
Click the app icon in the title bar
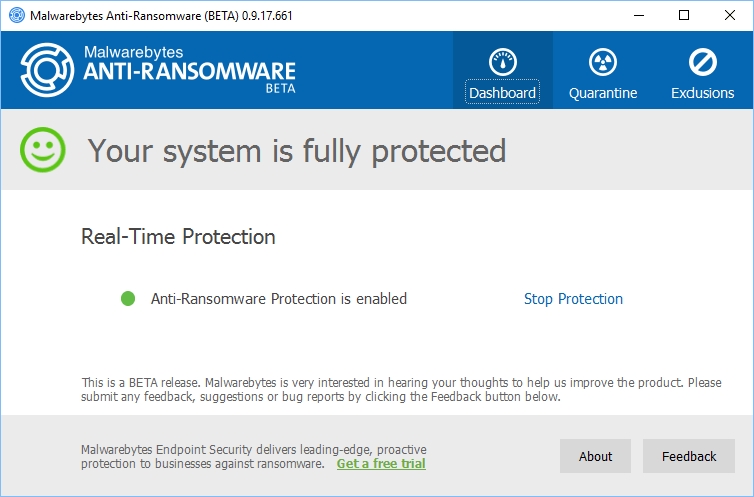tap(14, 15)
